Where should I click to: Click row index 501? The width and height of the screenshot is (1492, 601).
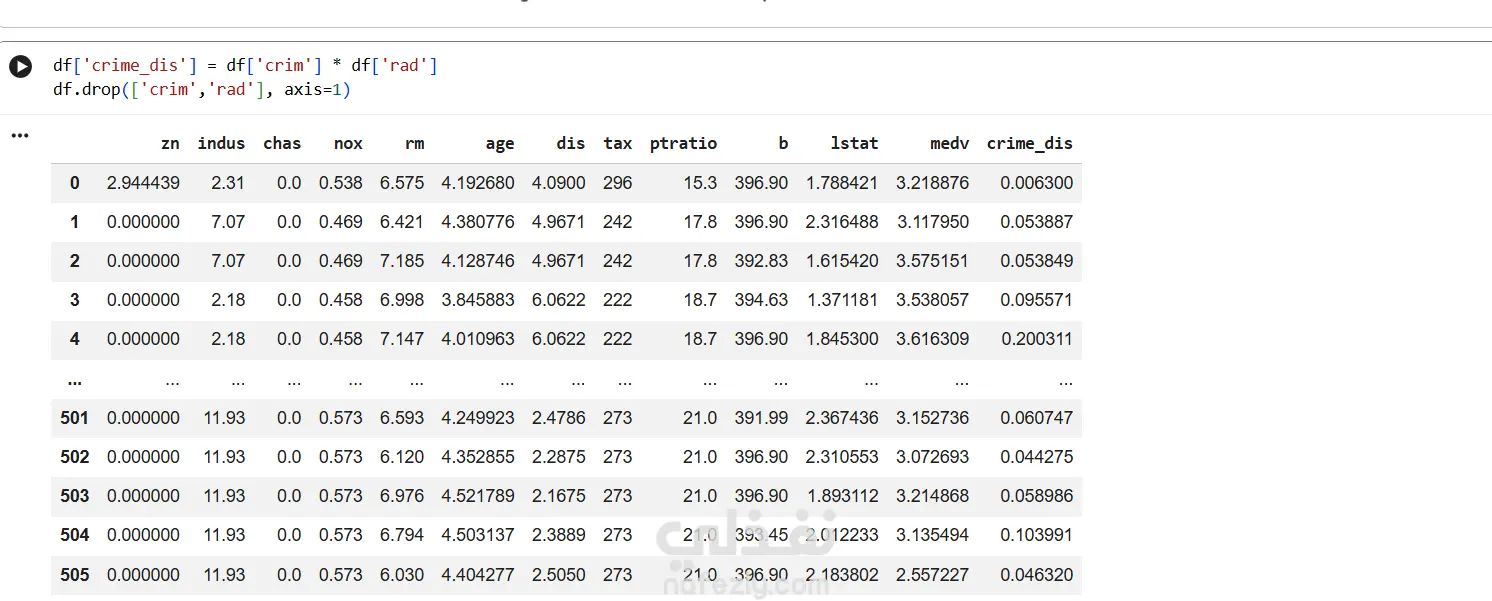point(74,418)
